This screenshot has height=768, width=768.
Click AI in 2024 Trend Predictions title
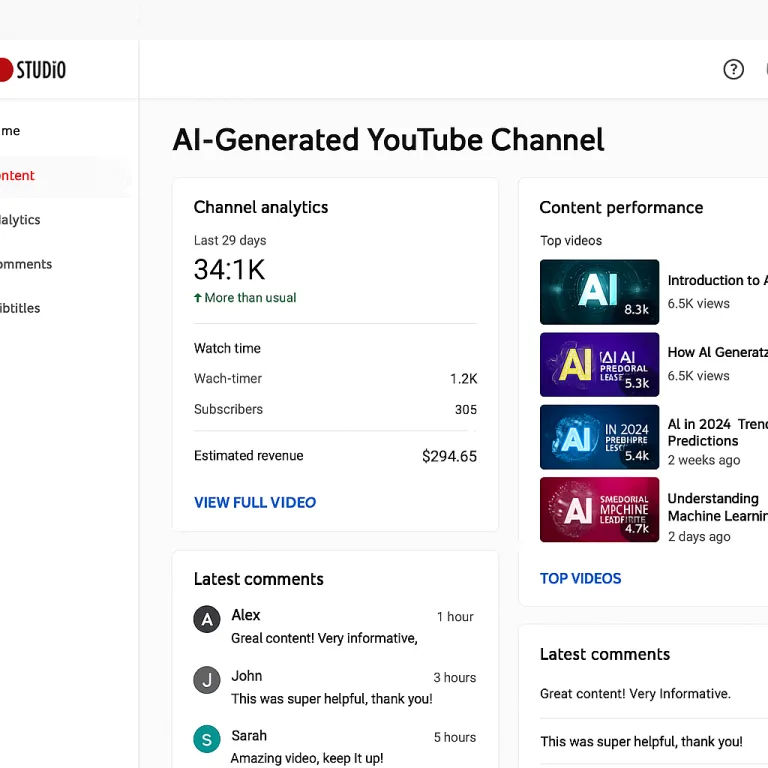(x=718, y=432)
